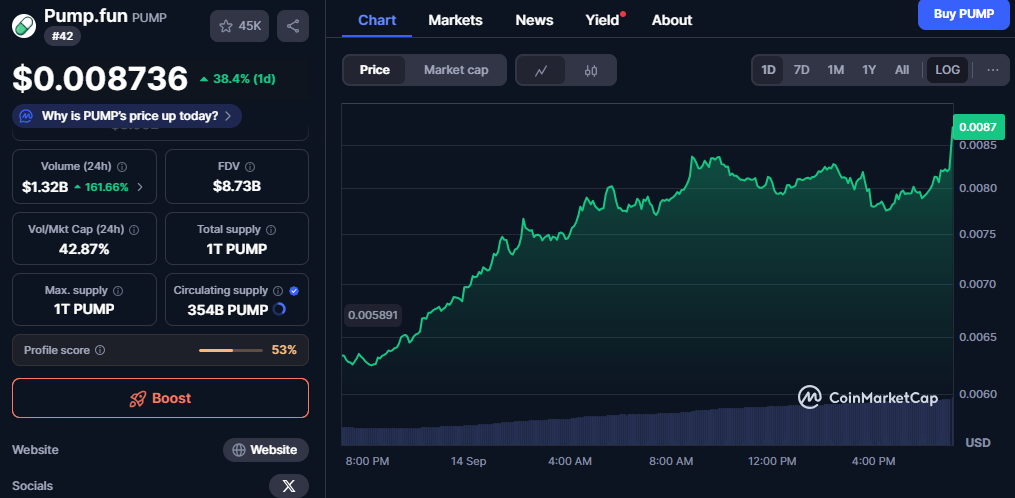Click the AI icon beside price question
Screen dimensions: 1015x498
(x=26, y=116)
